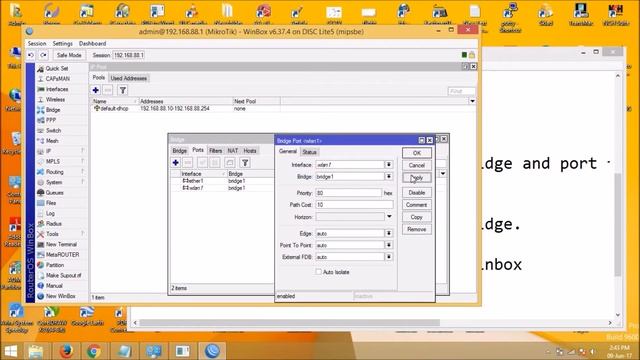The image size is (640, 360).
Task: Open Wireless in the sidebar
Action: pos(55,100)
